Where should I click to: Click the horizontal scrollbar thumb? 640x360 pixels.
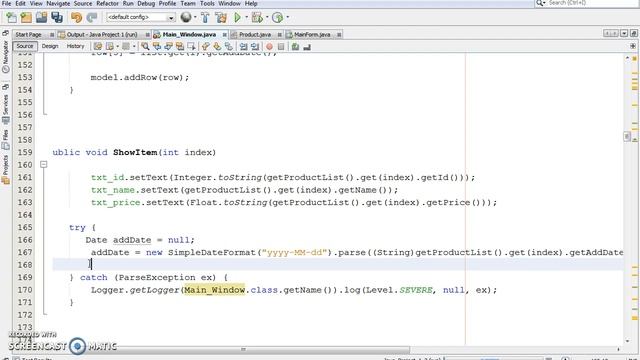[x=243, y=349]
